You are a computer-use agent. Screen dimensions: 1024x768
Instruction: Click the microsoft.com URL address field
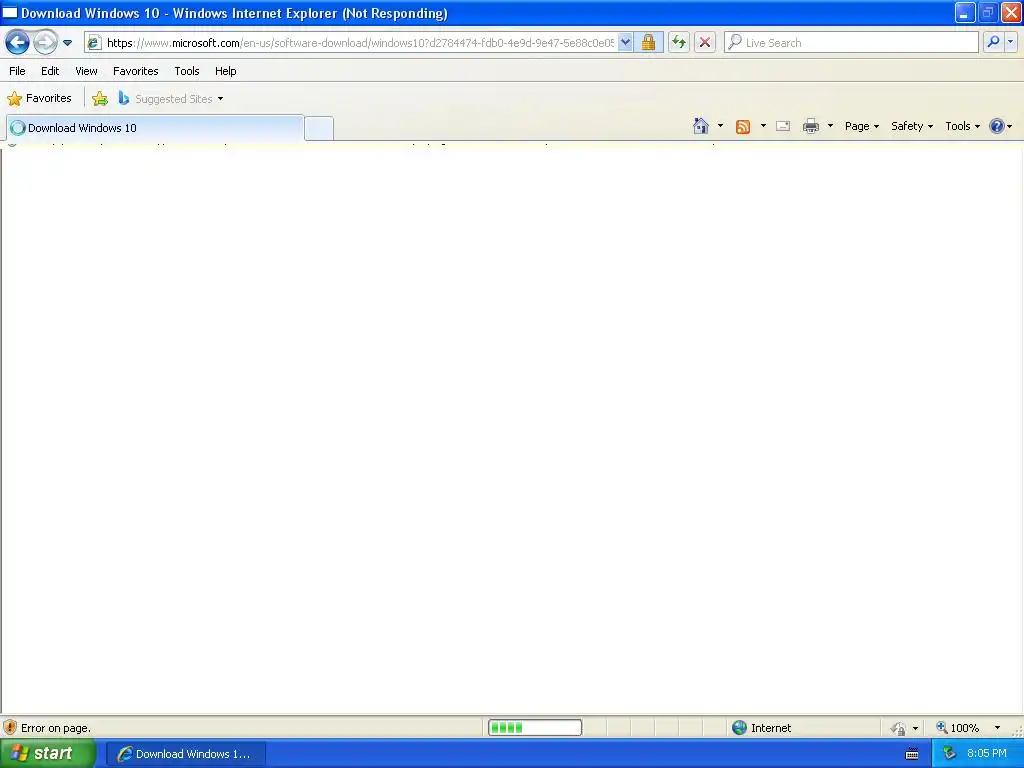pyautogui.click(x=360, y=43)
